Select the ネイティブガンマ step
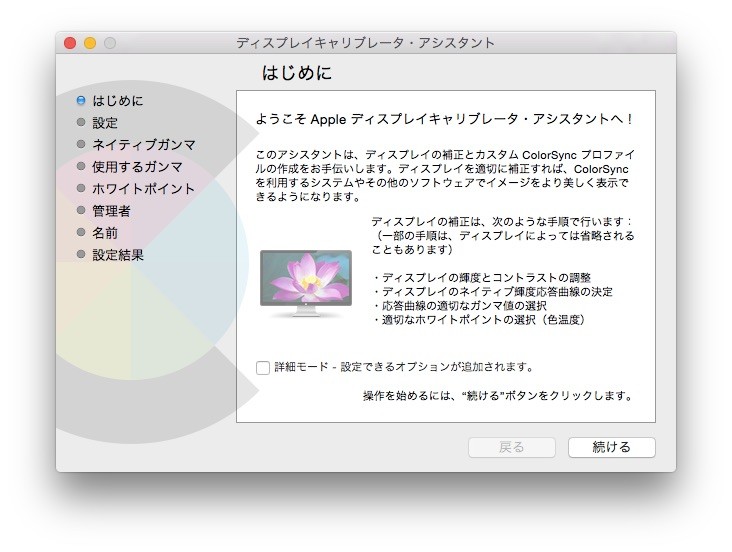 click(144, 145)
